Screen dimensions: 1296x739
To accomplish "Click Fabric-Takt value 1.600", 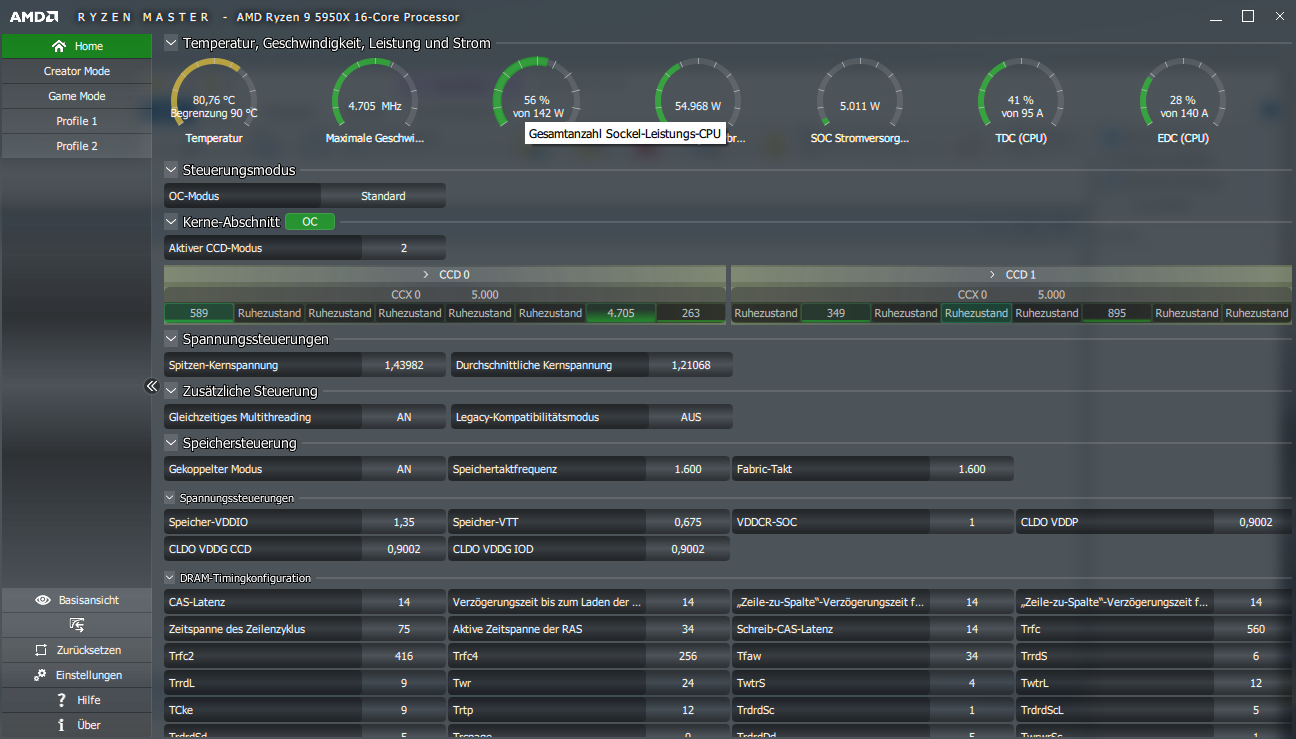I will [x=972, y=469].
